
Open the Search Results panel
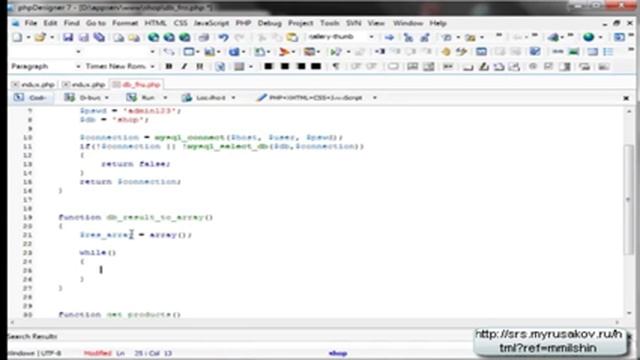point(32,336)
